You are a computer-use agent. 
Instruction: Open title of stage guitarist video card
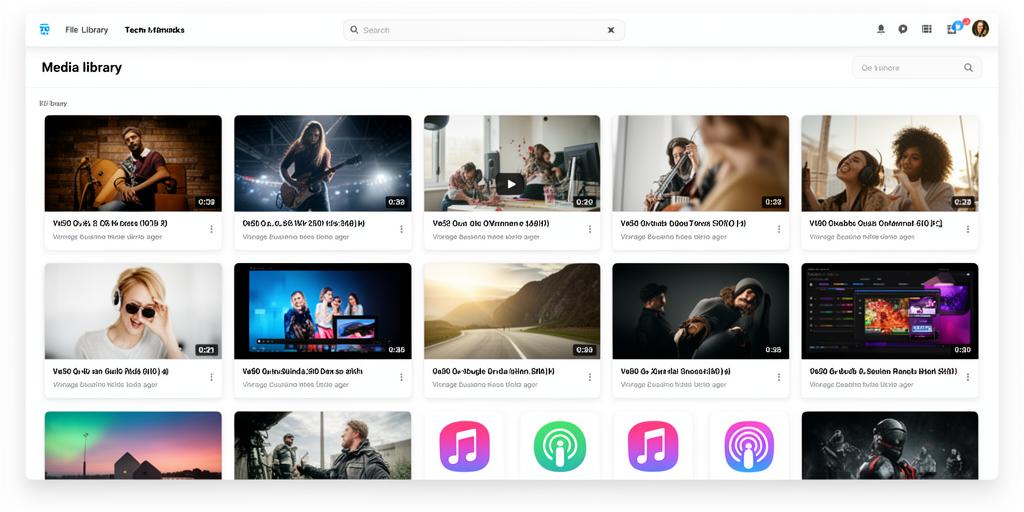tap(304, 223)
